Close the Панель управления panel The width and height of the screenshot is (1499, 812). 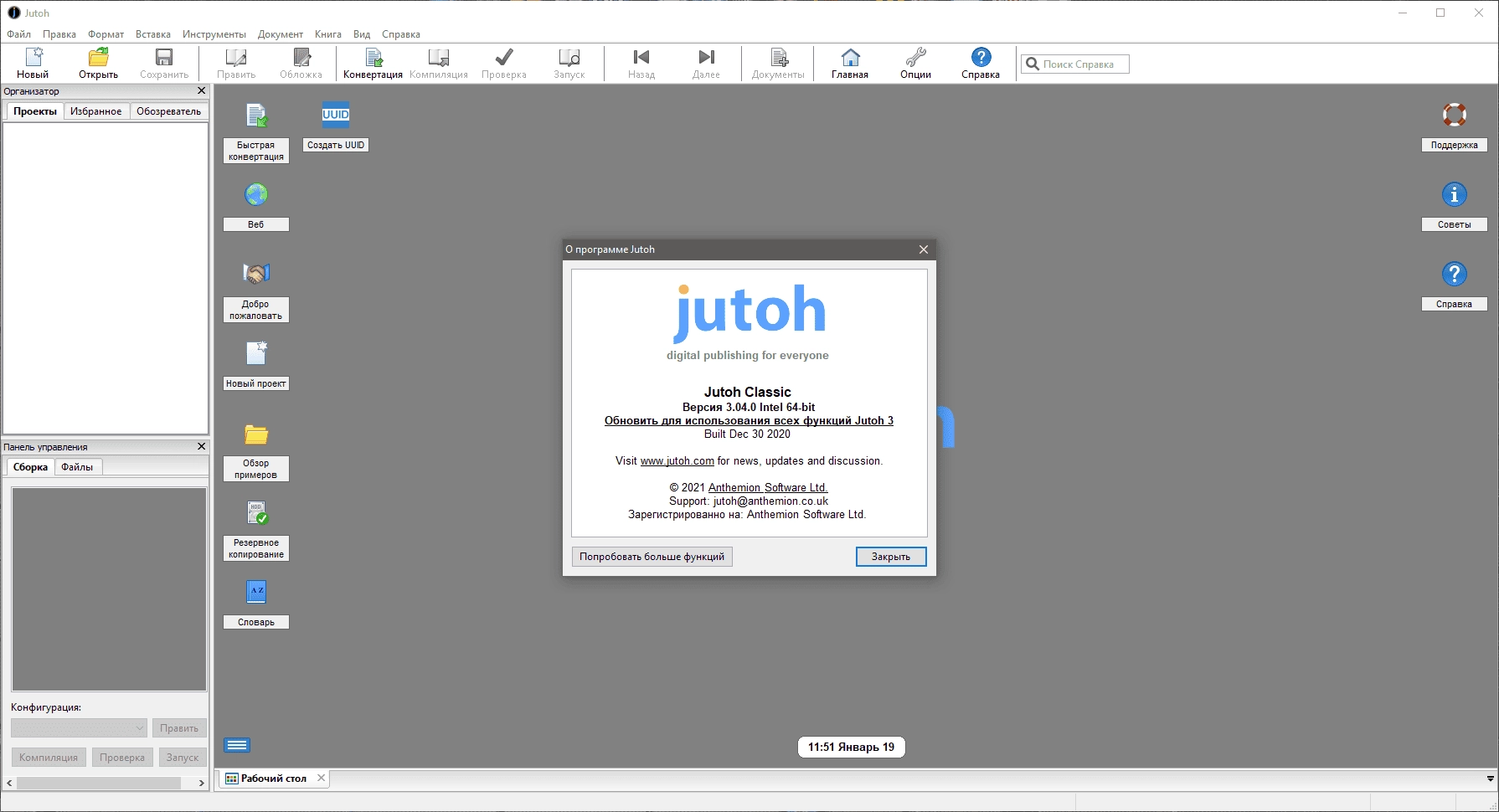click(x=201, y=446)
